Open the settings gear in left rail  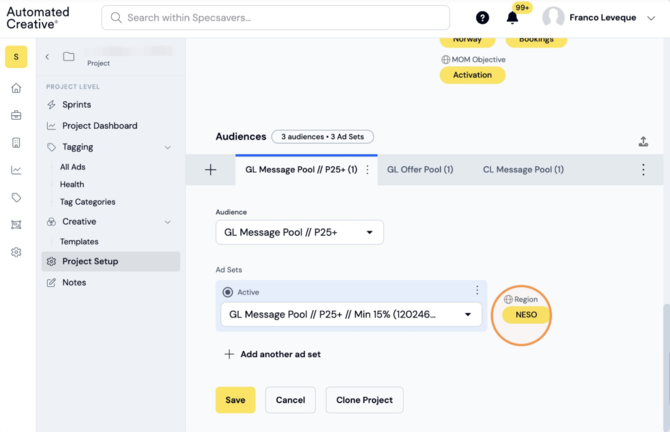tap(16, 252)
